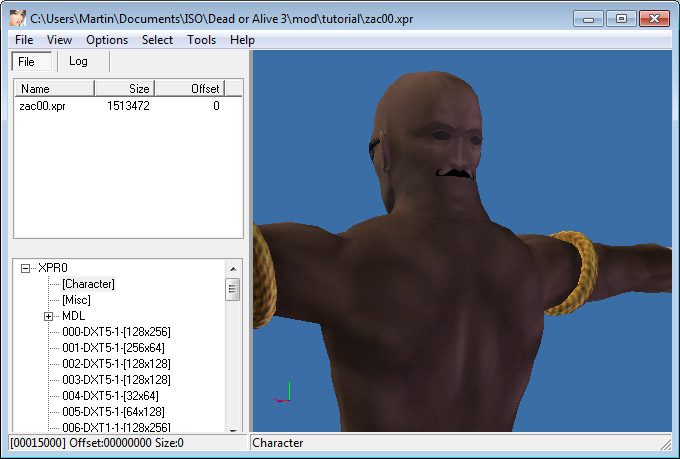Screen dimensions: 680x459
Task: Open the View menu
Action: click(x=59, y=40)
